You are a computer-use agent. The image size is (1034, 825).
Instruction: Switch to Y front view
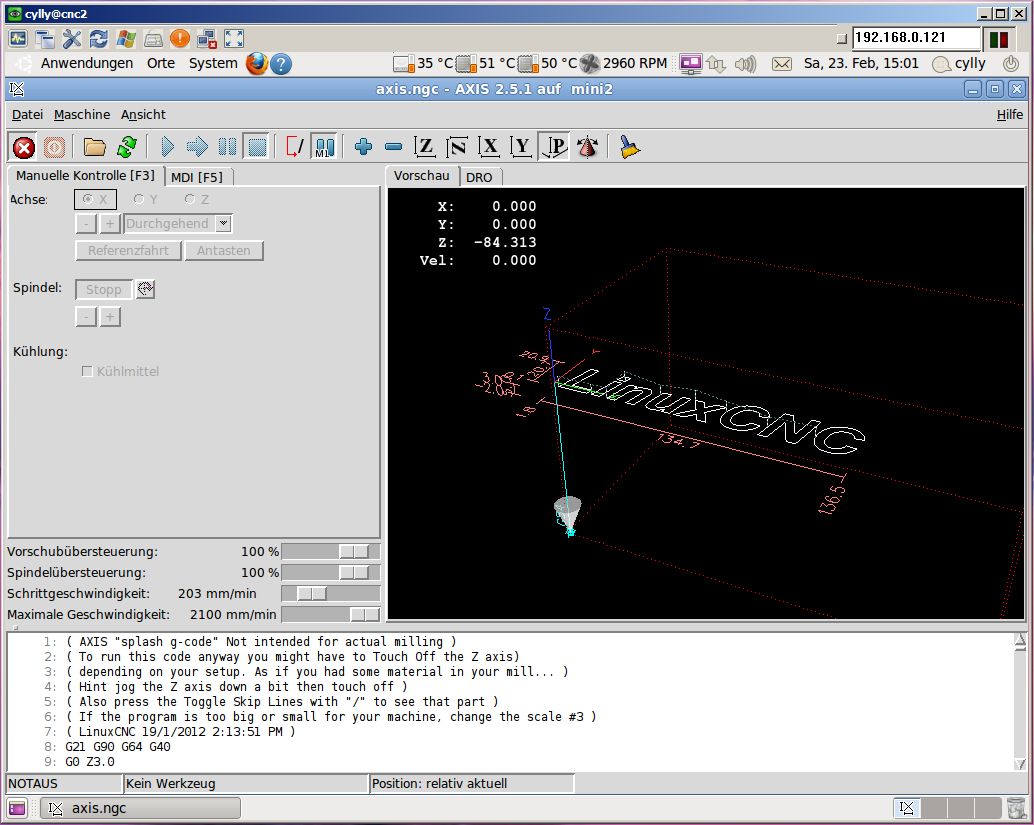(x=521, y=146)
